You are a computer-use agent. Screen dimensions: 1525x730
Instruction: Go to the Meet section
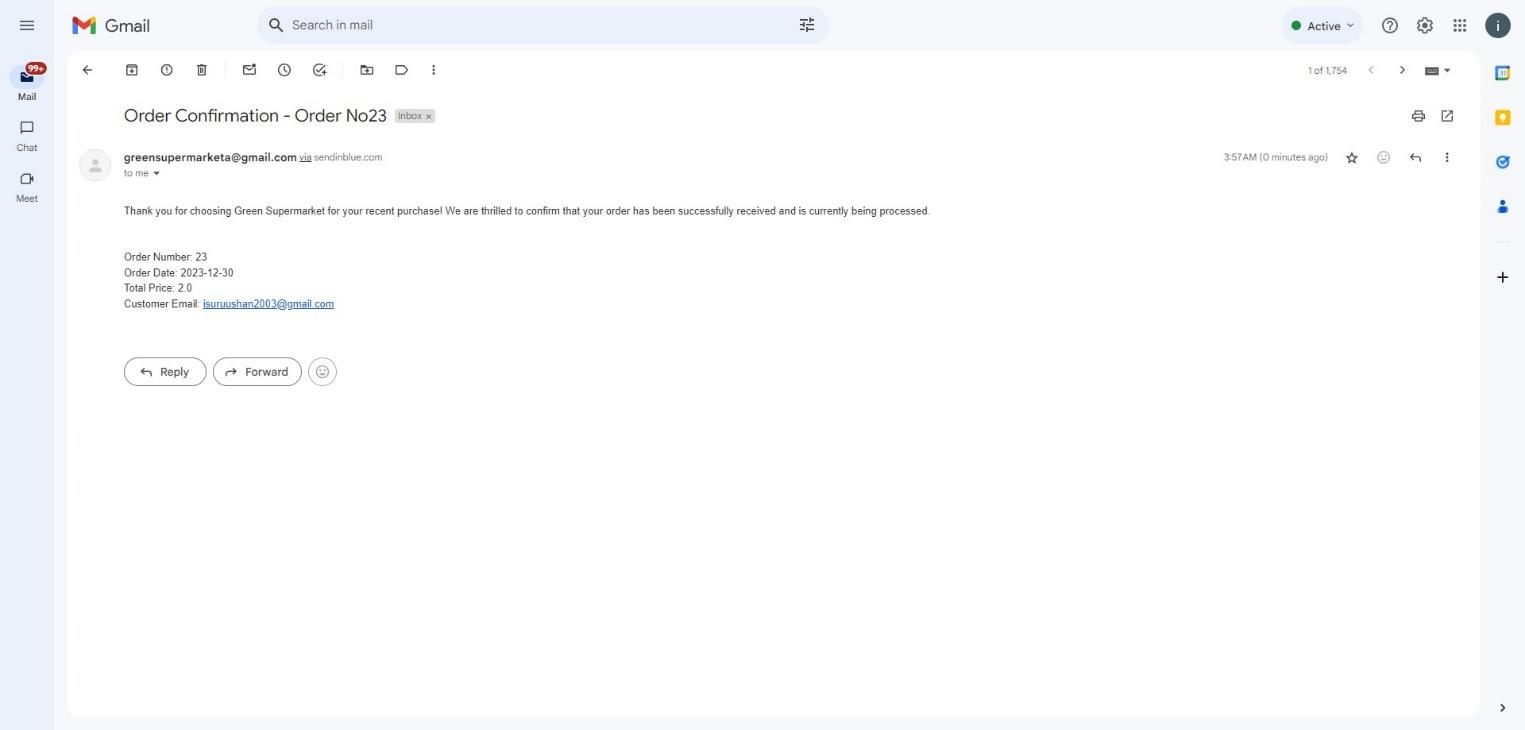[27, 186]
